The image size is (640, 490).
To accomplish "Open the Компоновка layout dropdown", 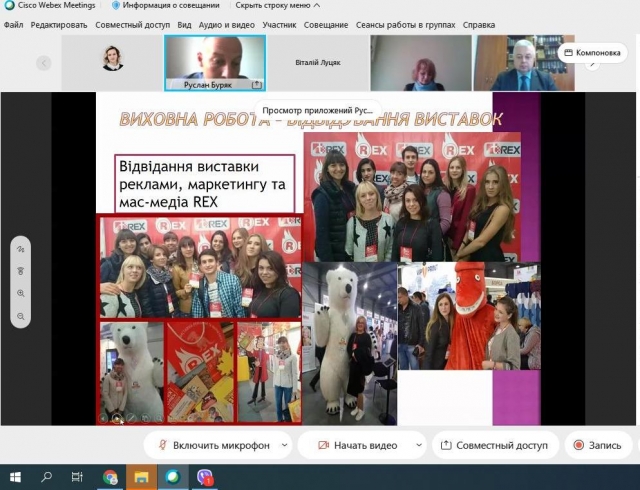I will click(x=593, y=52).
